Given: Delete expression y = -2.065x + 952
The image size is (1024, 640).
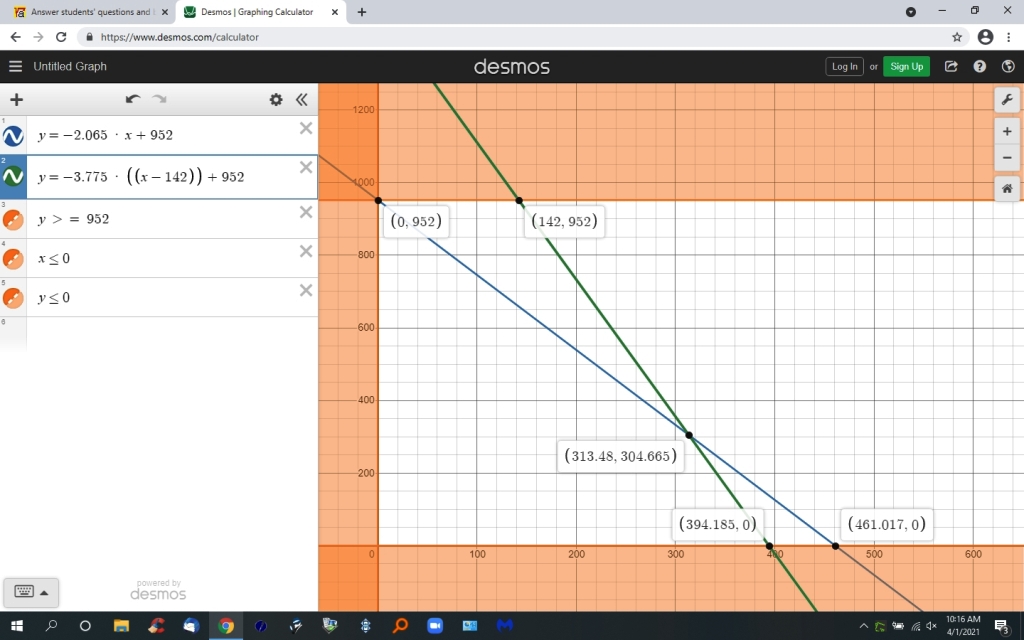Looking at the screenshot, I should (x=306, y=128).
